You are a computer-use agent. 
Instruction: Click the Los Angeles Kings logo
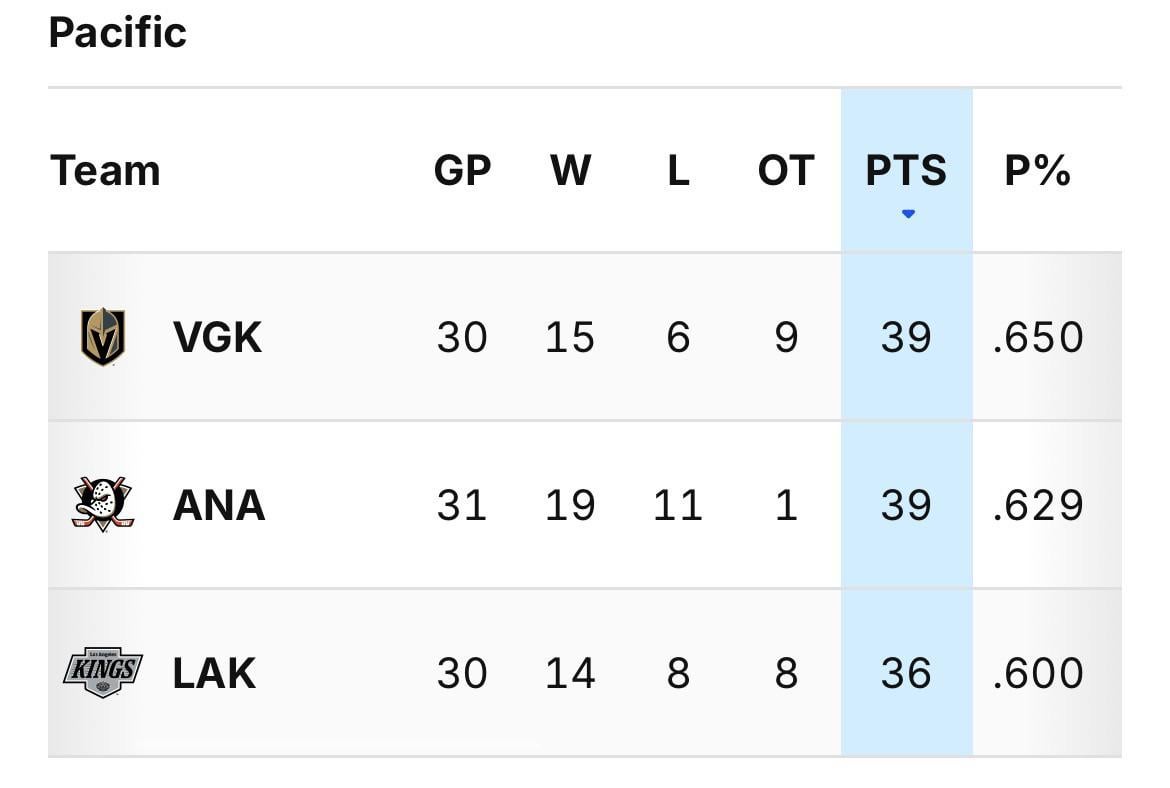103,672
